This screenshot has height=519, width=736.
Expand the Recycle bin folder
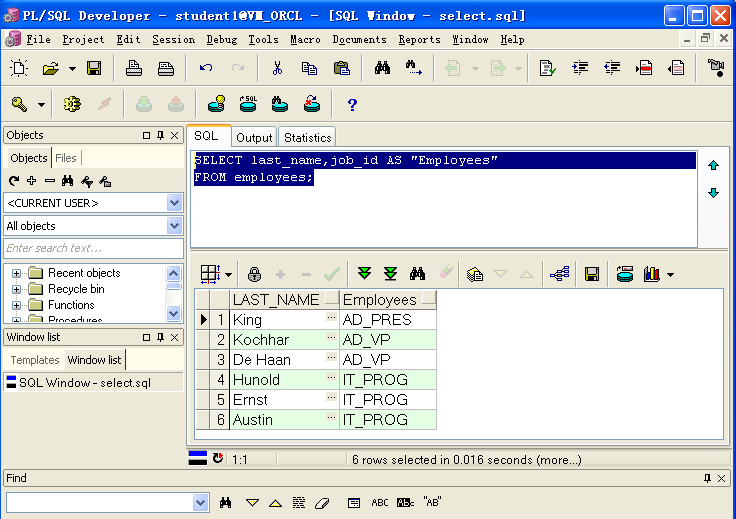click(16, 289)
